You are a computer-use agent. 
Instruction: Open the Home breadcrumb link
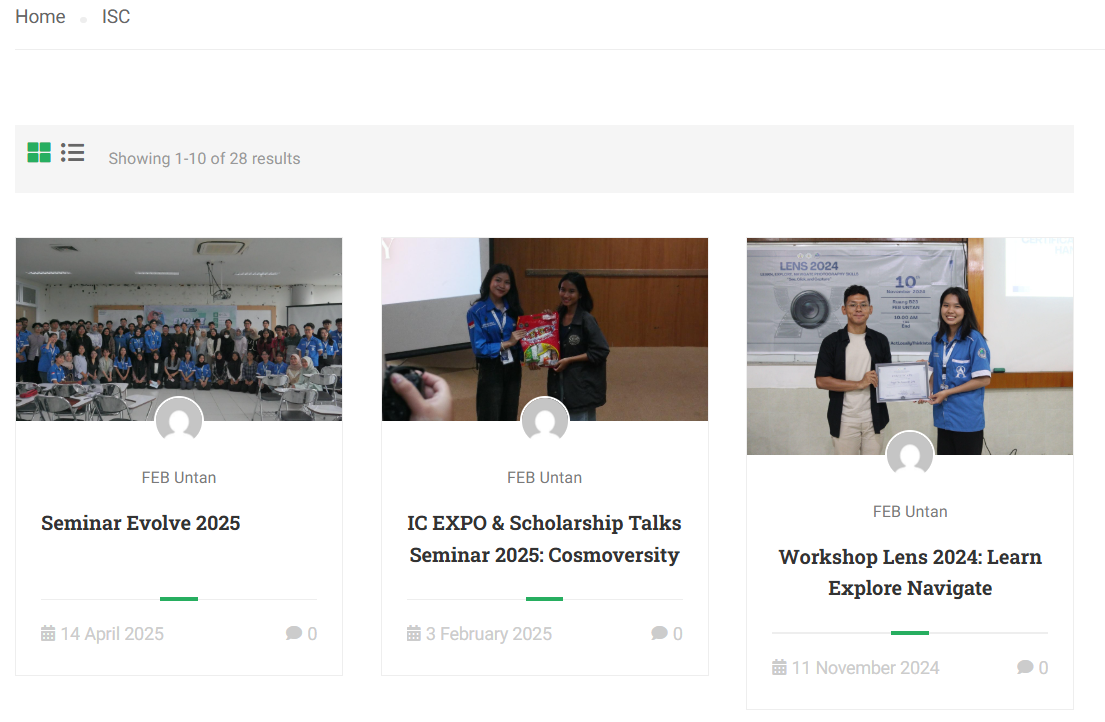tap(40, 16)
